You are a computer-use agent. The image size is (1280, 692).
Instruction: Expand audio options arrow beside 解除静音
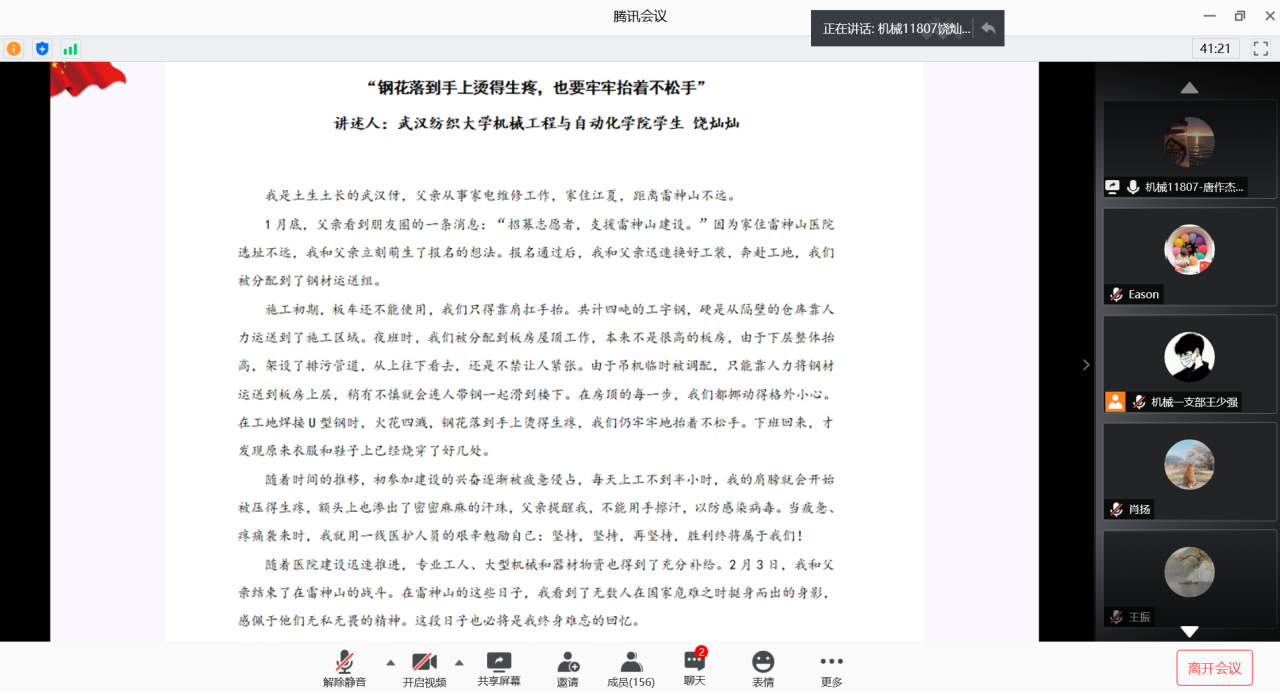tap(390, 662)
